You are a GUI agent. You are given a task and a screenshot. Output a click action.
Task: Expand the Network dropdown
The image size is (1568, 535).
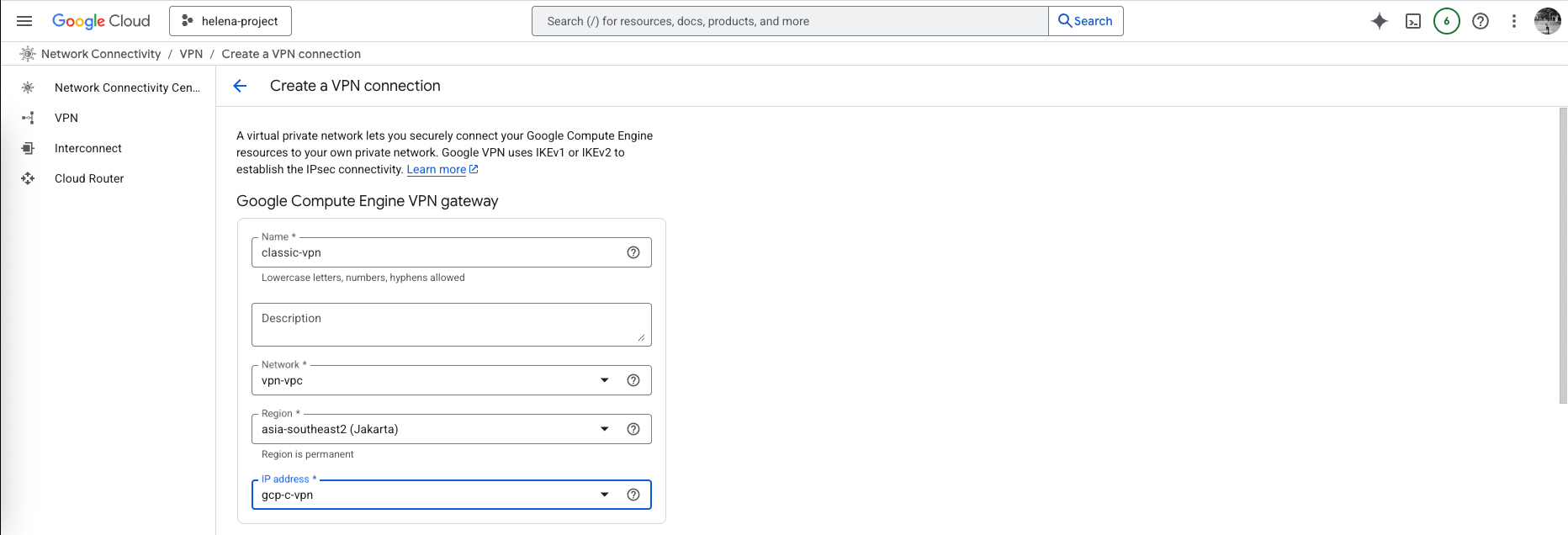pos(604,380)
